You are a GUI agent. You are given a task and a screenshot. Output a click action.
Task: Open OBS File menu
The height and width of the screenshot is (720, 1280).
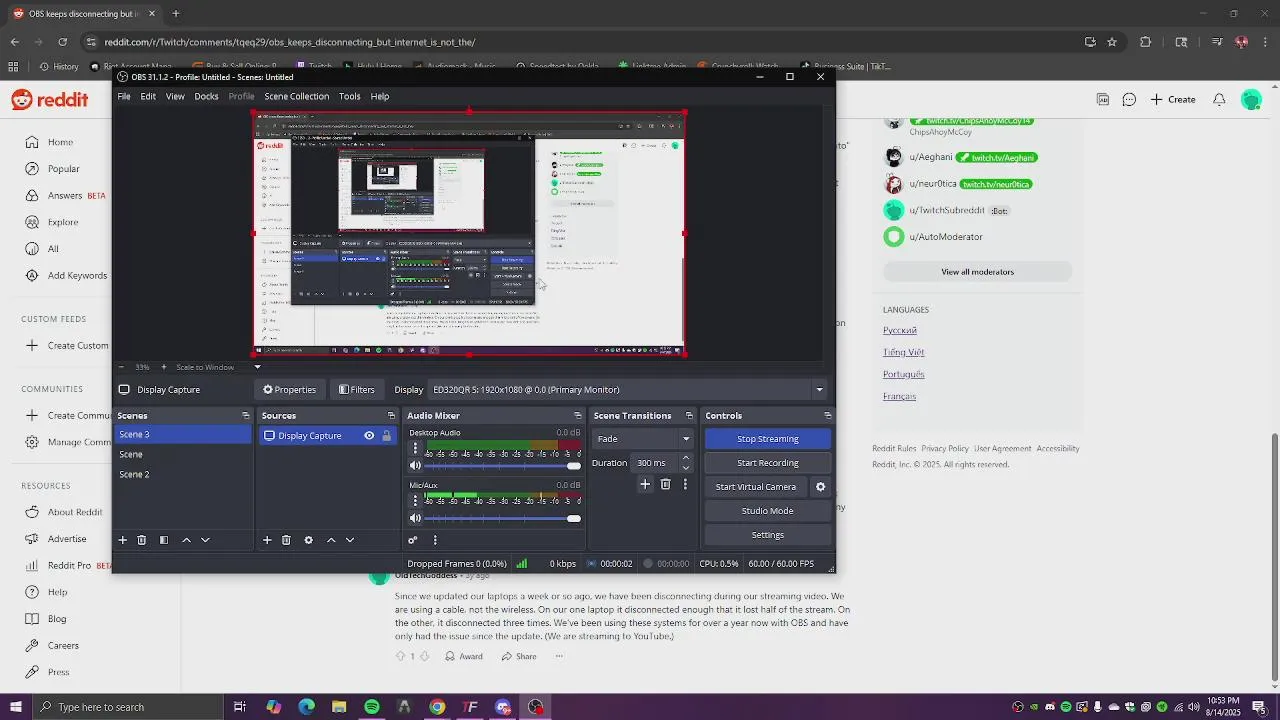124,96
